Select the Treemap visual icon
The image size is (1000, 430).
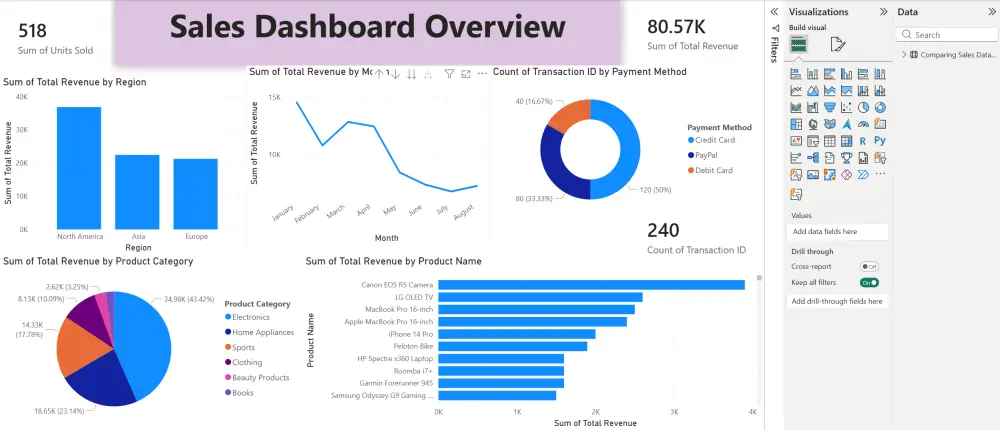pyautogui.click(x=796, y=124)
